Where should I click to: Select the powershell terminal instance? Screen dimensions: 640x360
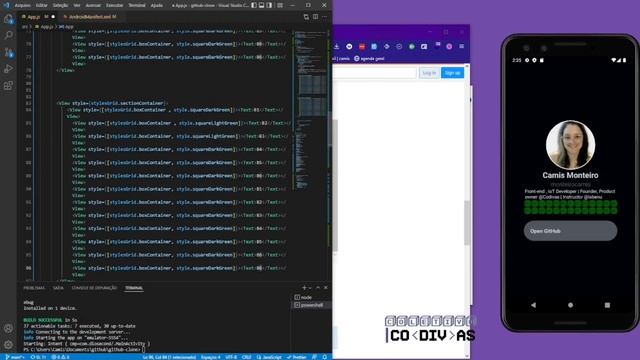(x=311, y=305)
